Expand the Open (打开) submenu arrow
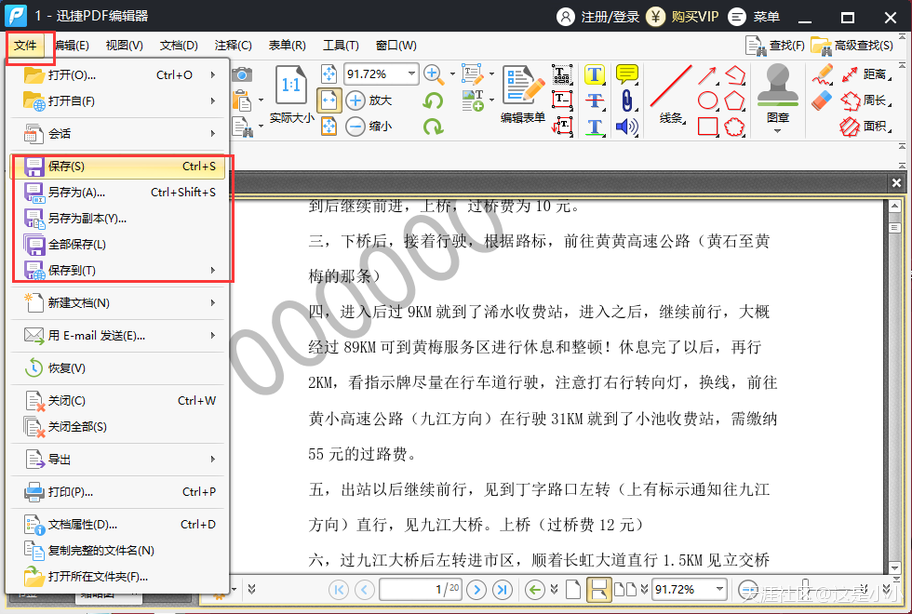912x614 pixels. coord(213,75)
